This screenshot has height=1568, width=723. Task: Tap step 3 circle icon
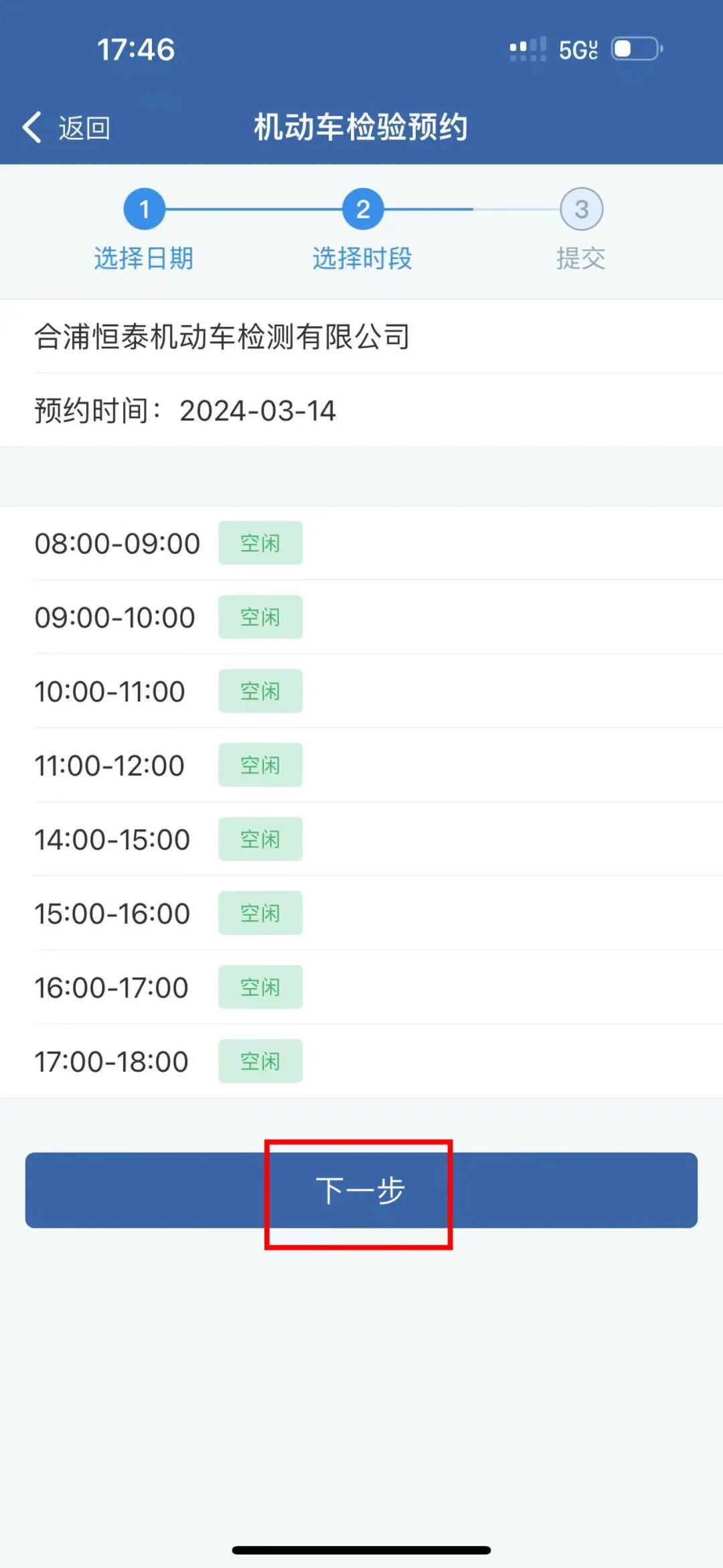[581, 209]
